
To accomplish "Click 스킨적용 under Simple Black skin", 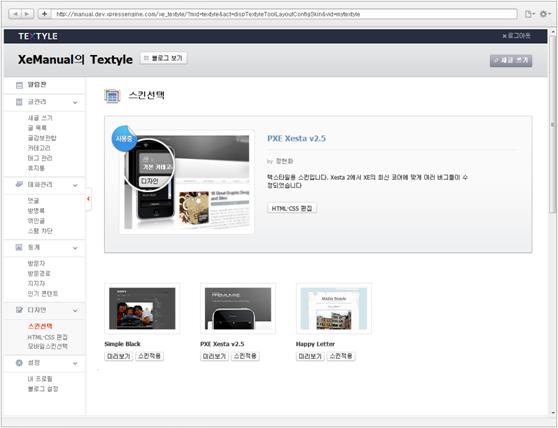I will pyautogui.click(x=149, y=356).
